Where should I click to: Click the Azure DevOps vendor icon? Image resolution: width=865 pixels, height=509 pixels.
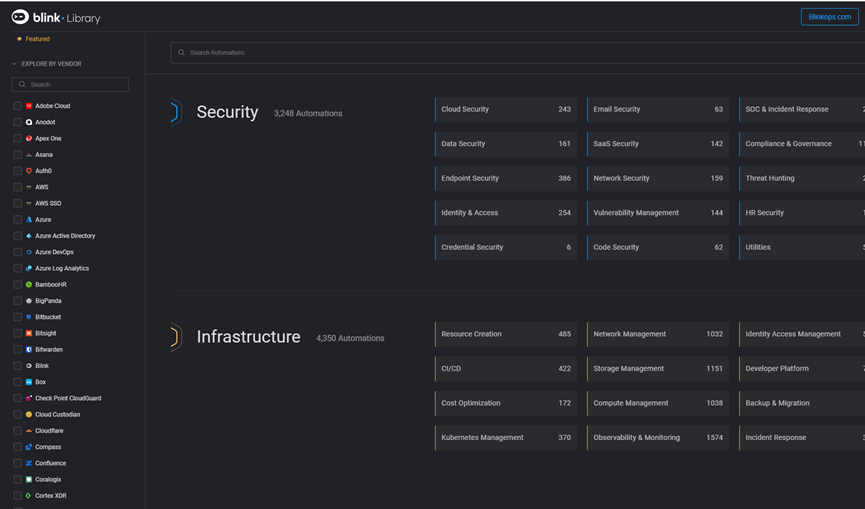pyautogui.click(x=29, y=252)
